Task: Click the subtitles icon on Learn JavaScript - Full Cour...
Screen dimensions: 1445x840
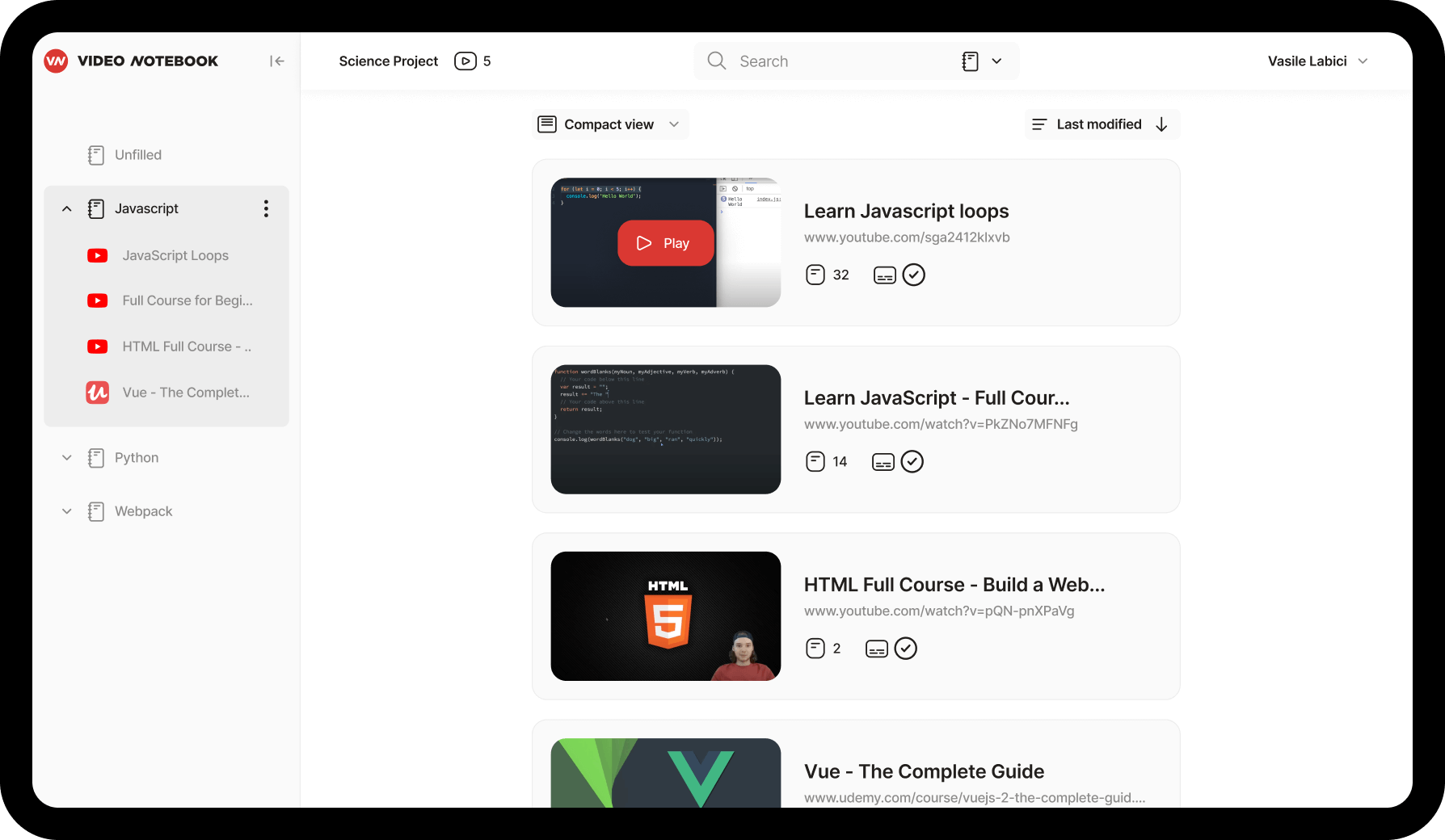Action: tap(883, 462)
